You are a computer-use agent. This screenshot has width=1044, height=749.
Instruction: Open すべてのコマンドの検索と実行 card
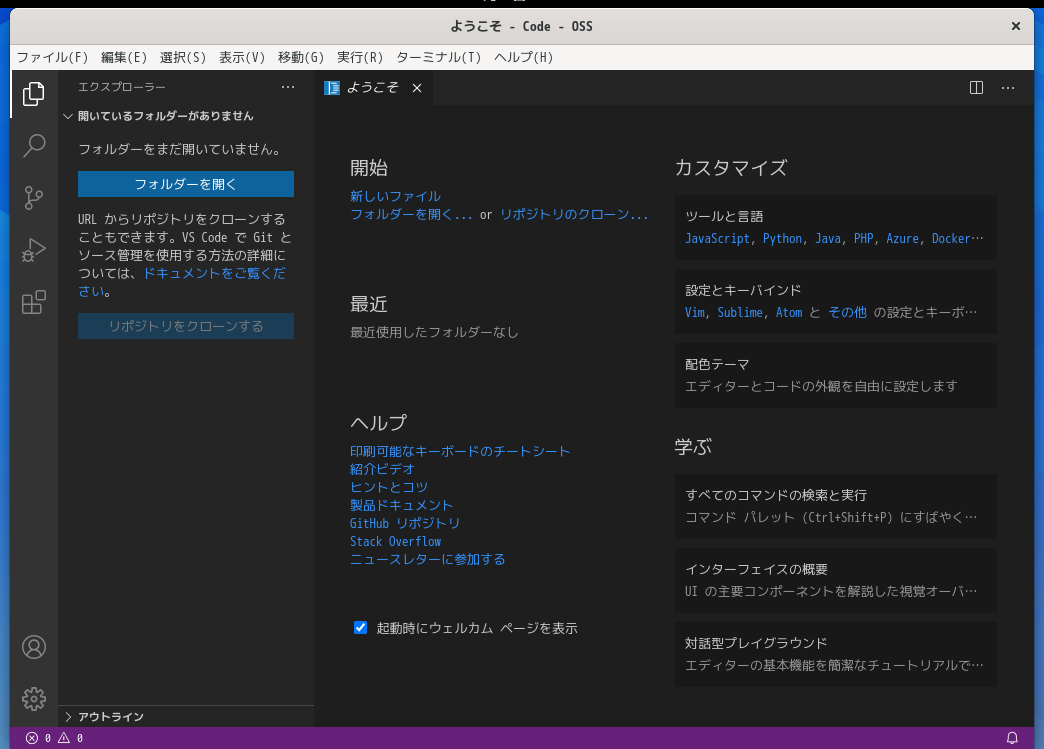(x=836, y=506)
